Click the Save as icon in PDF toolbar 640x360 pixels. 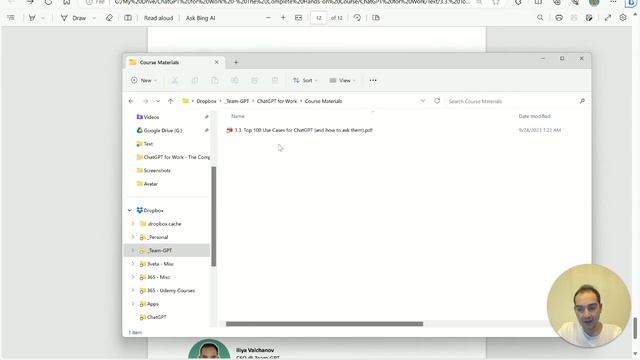tap(589, 18)
